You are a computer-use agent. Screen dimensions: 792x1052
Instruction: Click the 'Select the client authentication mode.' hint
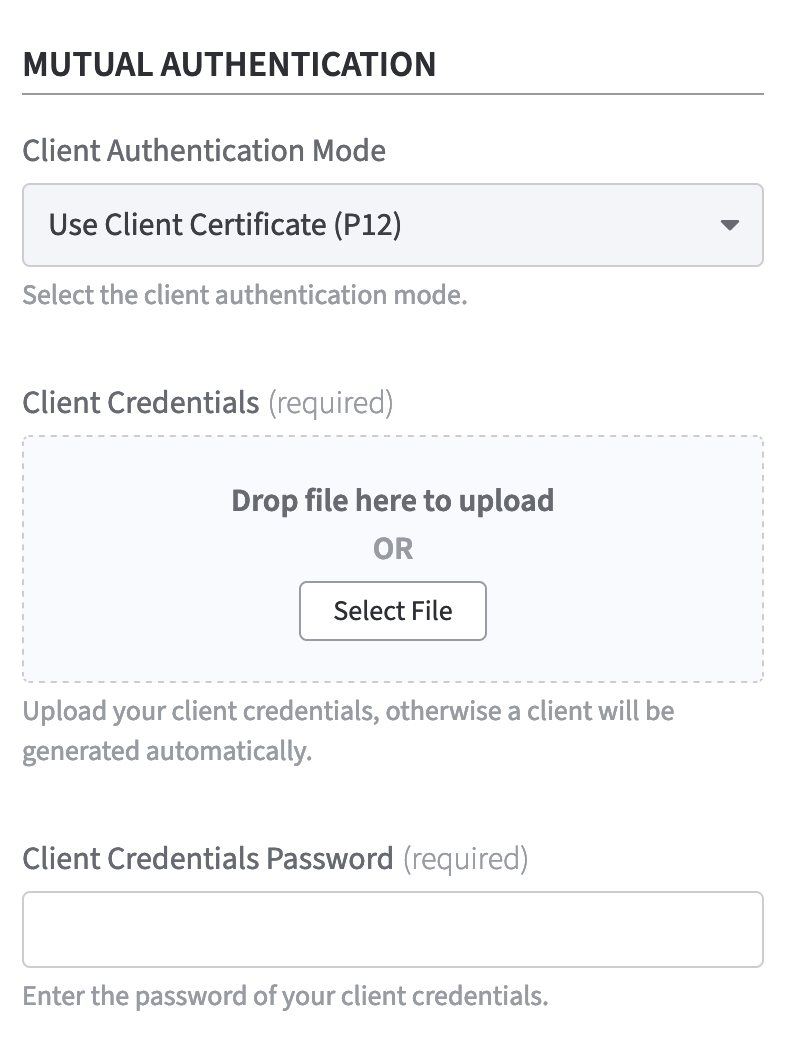(x=245, y=296)
